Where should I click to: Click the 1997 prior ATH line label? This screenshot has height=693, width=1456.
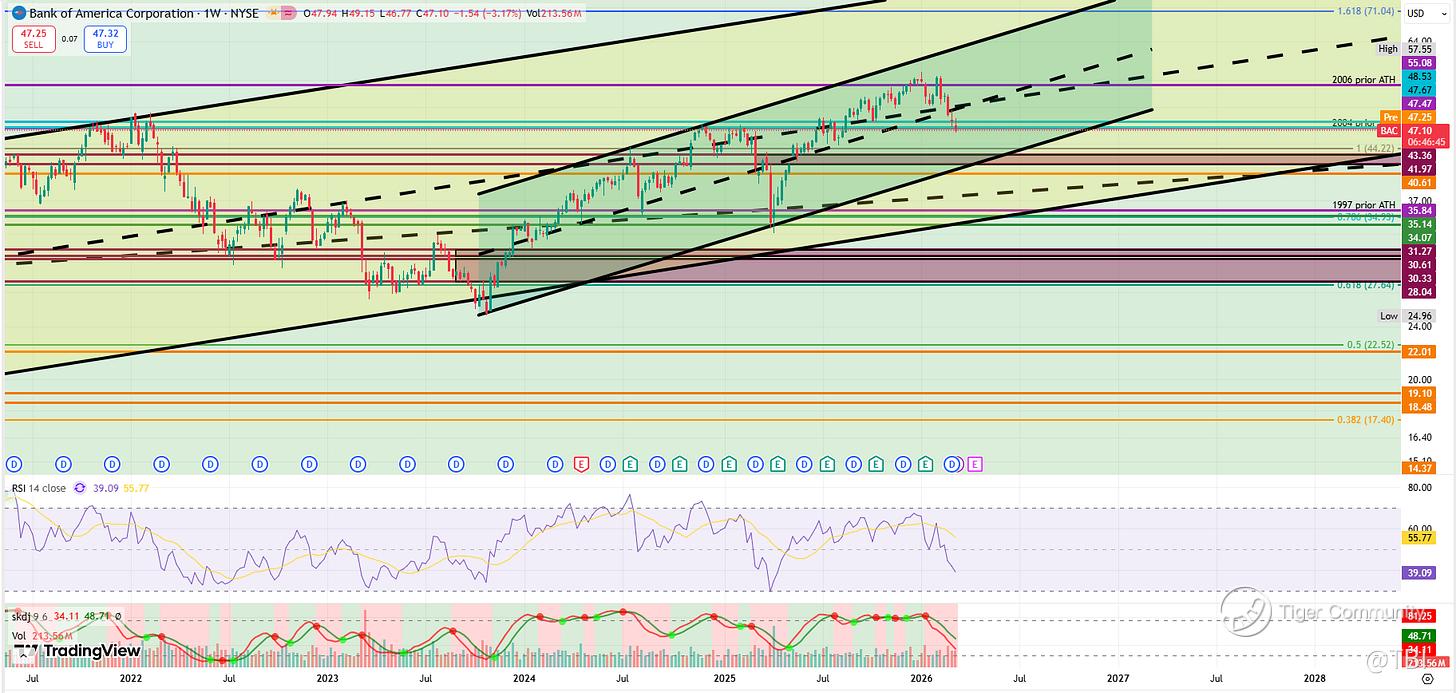(1365, 204)
